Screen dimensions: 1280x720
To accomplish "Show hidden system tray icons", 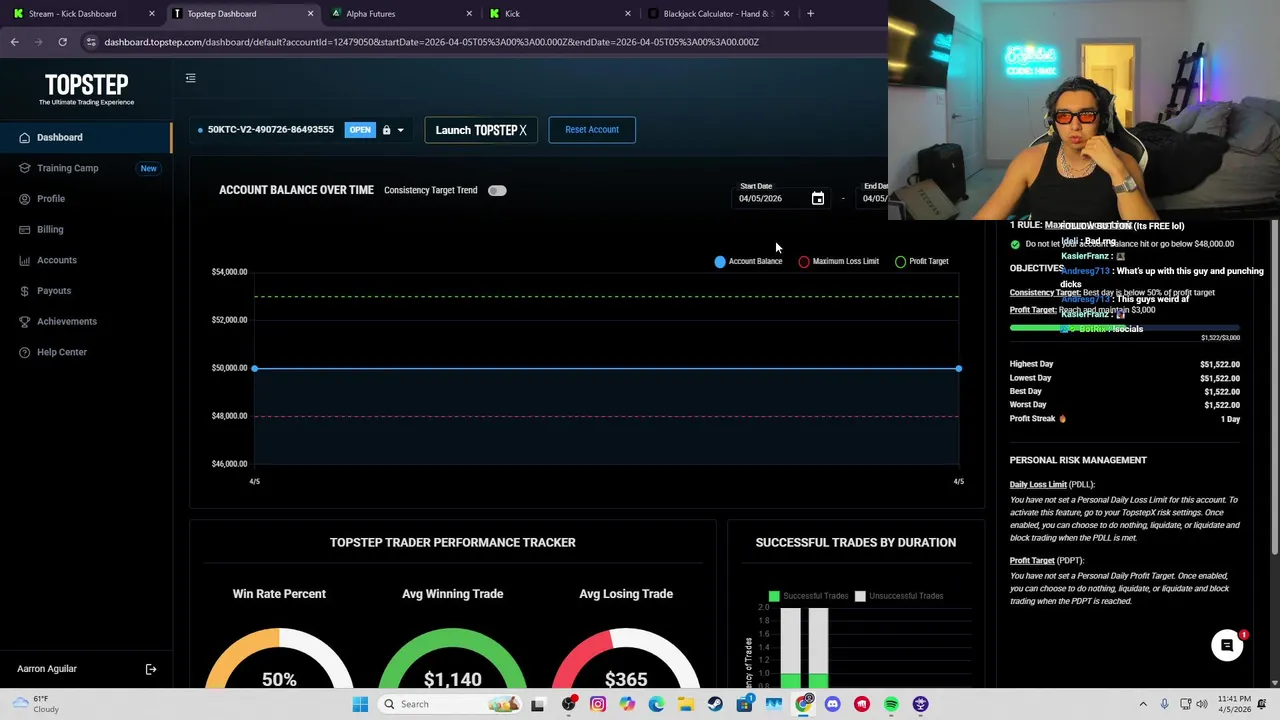I will coord(1143,704).
